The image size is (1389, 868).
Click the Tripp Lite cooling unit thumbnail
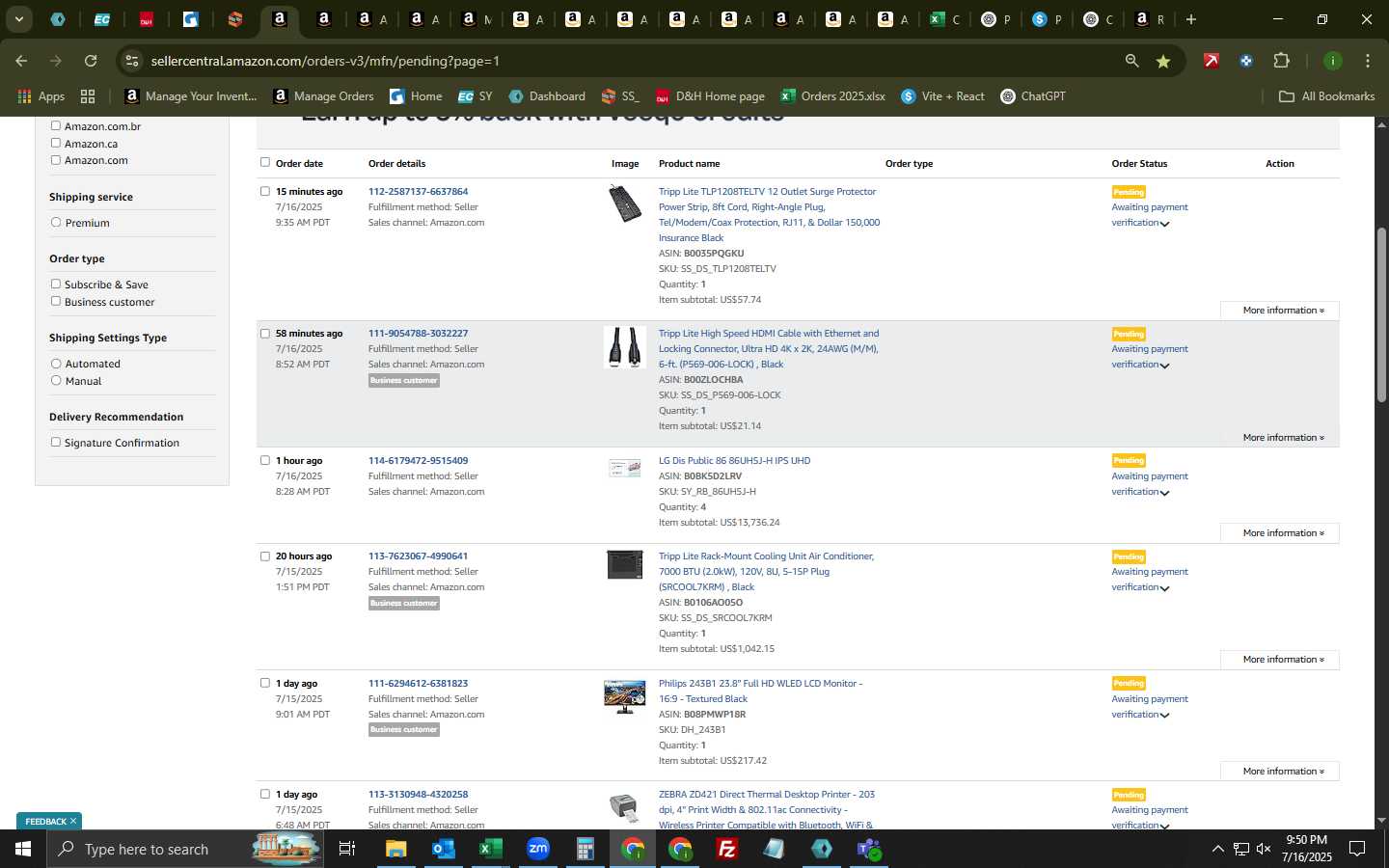[x=625, y=564]
